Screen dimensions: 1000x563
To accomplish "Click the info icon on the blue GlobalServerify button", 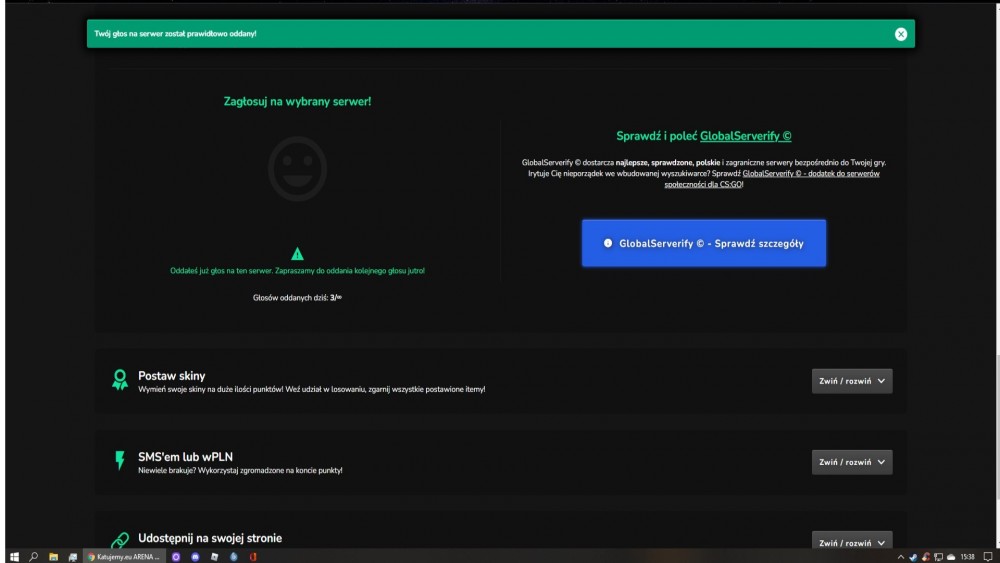I will pos(608,243).
